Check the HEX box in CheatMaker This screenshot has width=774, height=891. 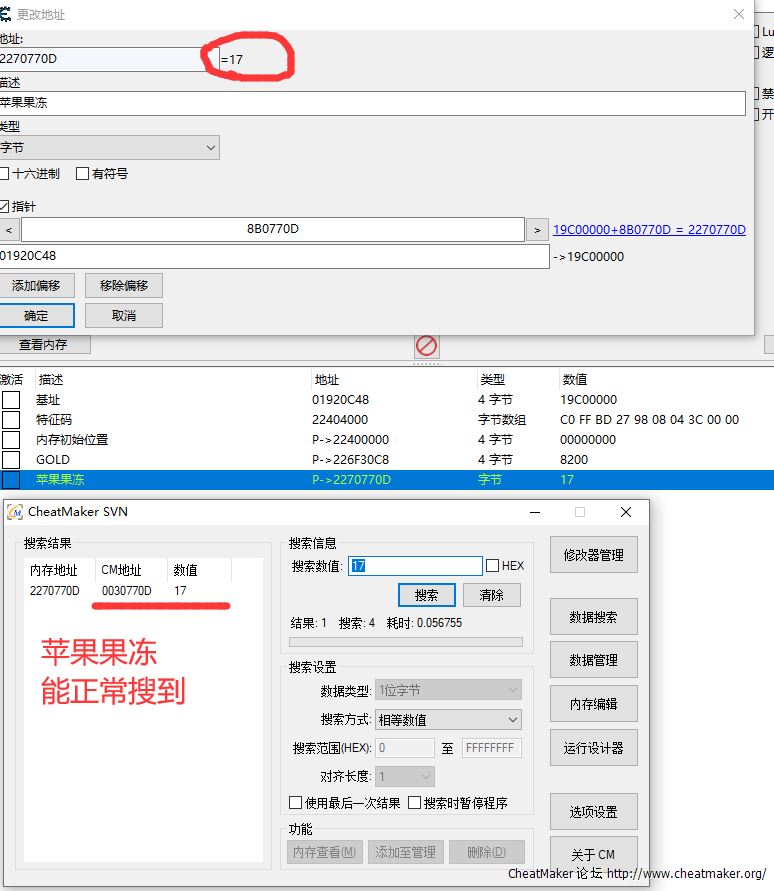pyautogui.click(x=492, y=566)
